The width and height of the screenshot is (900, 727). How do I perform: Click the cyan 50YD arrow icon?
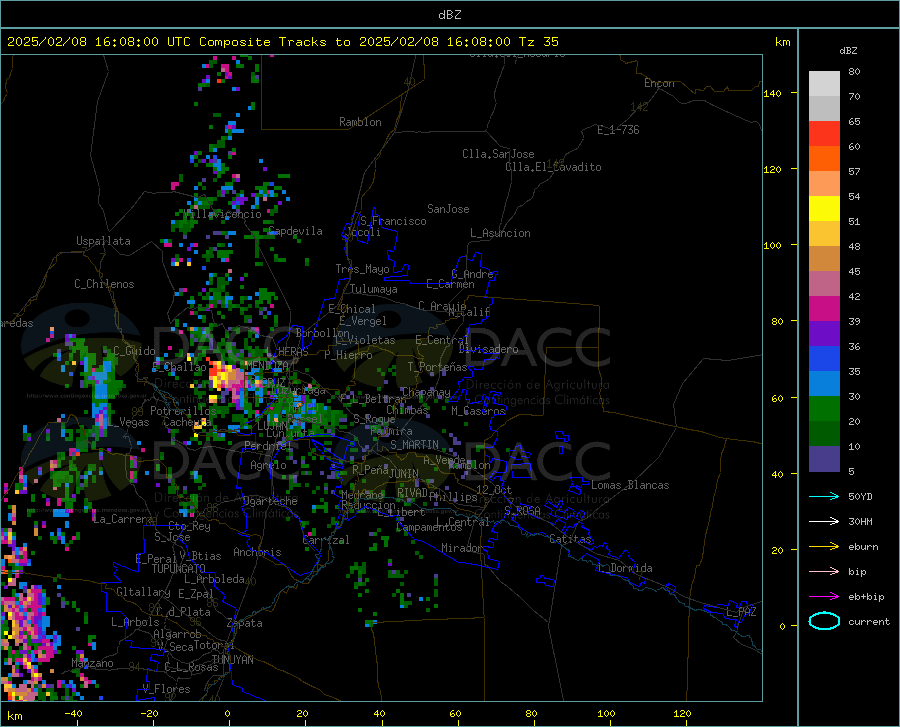pyautogui.click(x=824, y=496)
